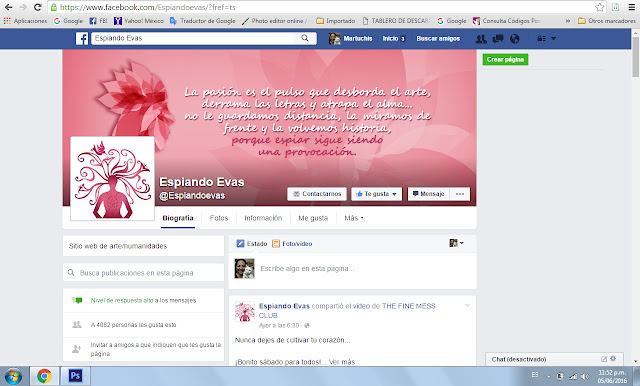Click the Espiando Evas avatar on the post
Screen dimensions: 640x386
tap(244, 312)
